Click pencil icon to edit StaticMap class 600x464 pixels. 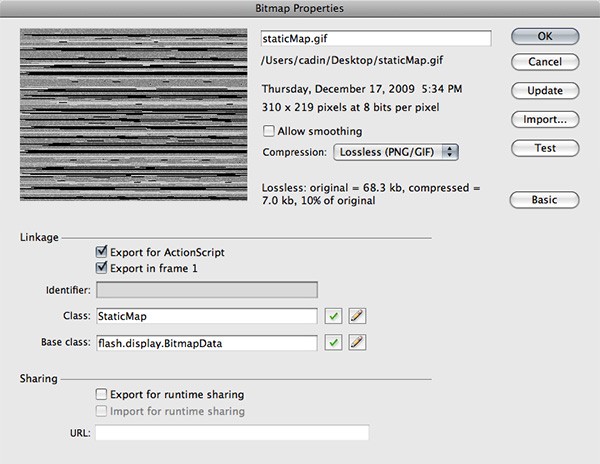[356, 316]
